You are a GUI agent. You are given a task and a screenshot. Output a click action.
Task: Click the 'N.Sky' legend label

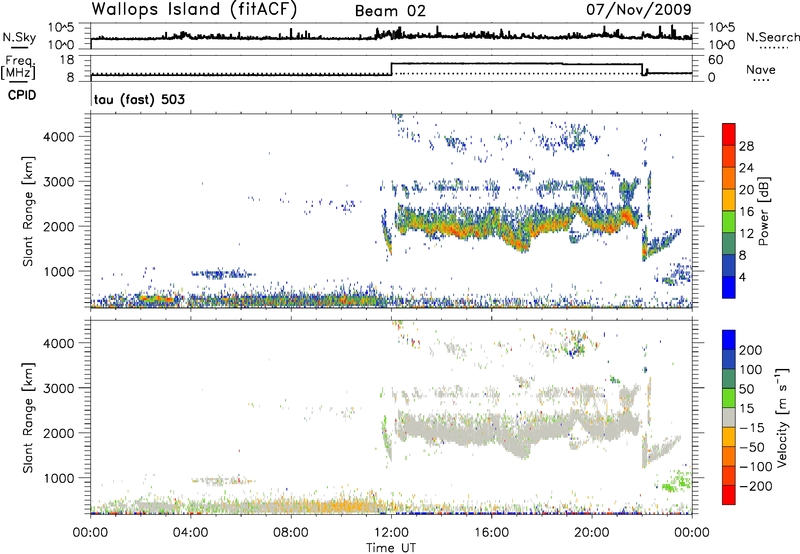[19, 37]
